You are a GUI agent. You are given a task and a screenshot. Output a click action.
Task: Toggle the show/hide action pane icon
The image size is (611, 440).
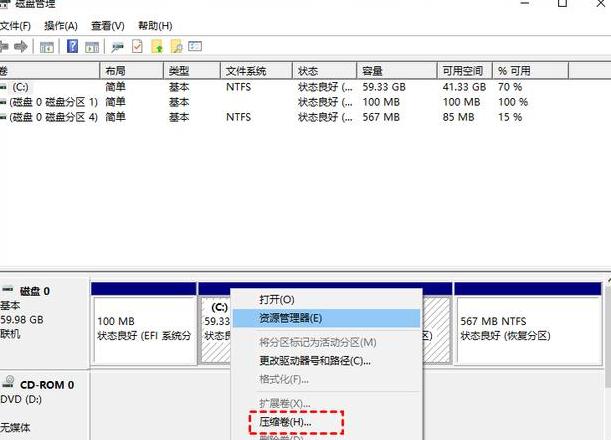tap(92, 47)
